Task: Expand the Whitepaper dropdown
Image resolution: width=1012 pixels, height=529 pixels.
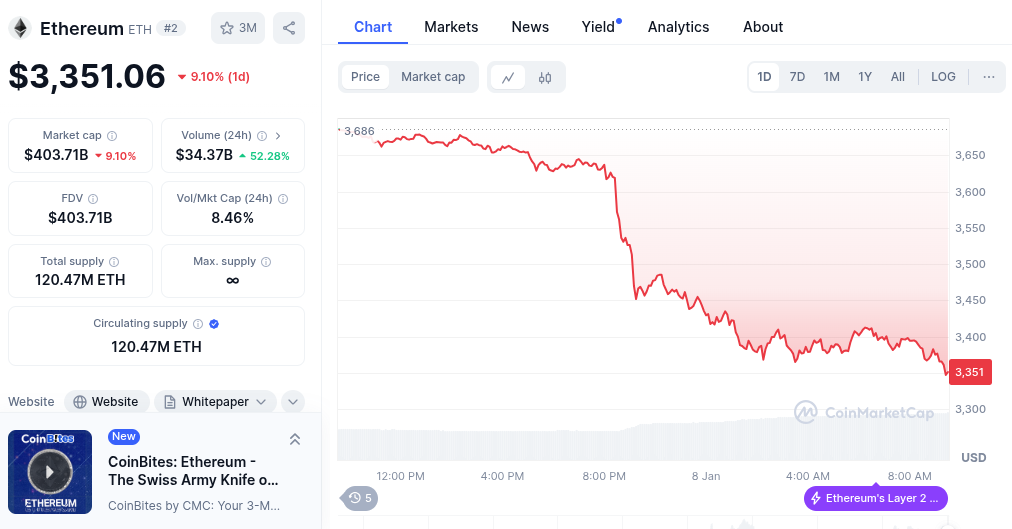Action: pos(214,402)
